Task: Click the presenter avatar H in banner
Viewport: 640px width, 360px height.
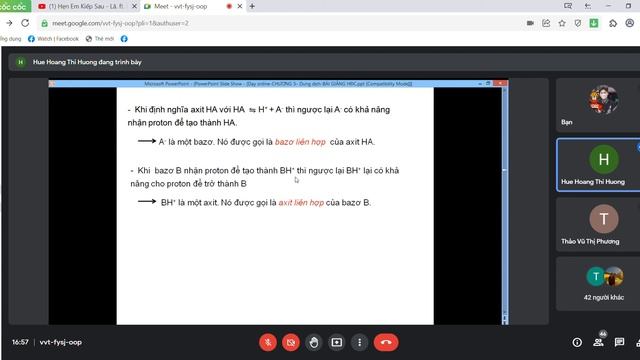Action: point(20,62)
